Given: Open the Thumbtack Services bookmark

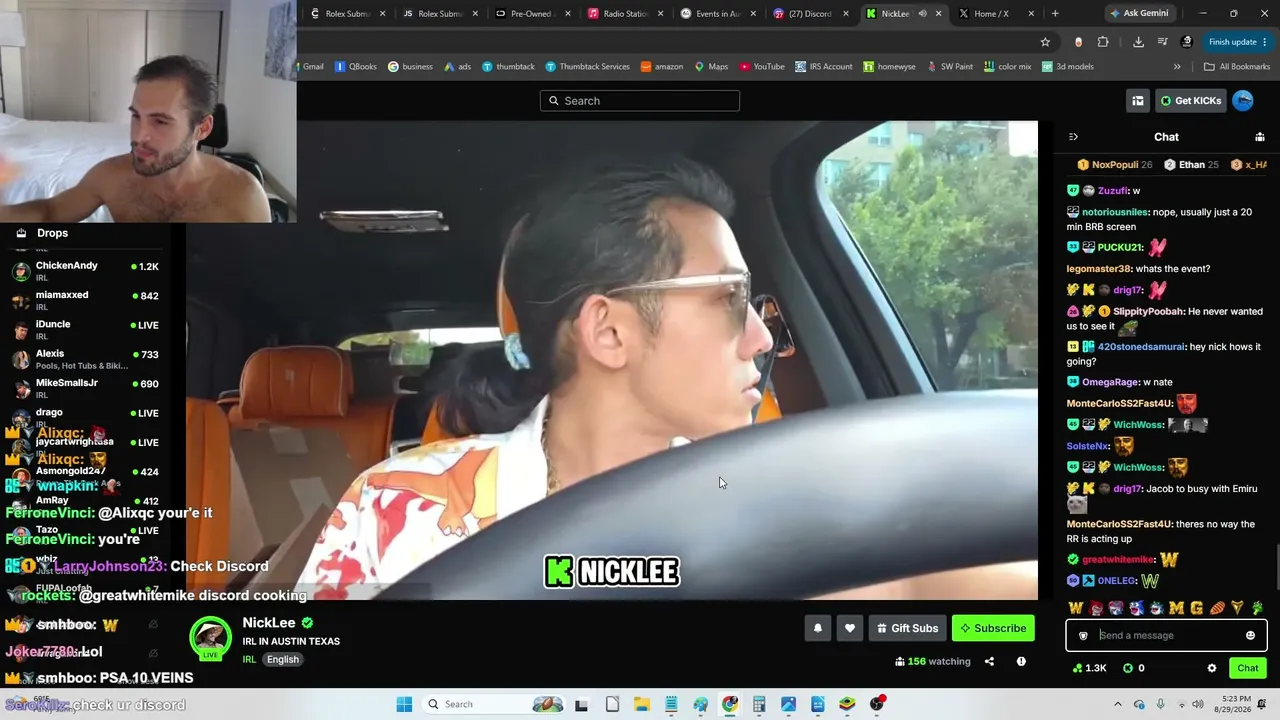Looking at the screenshot, I should [587, 67].
